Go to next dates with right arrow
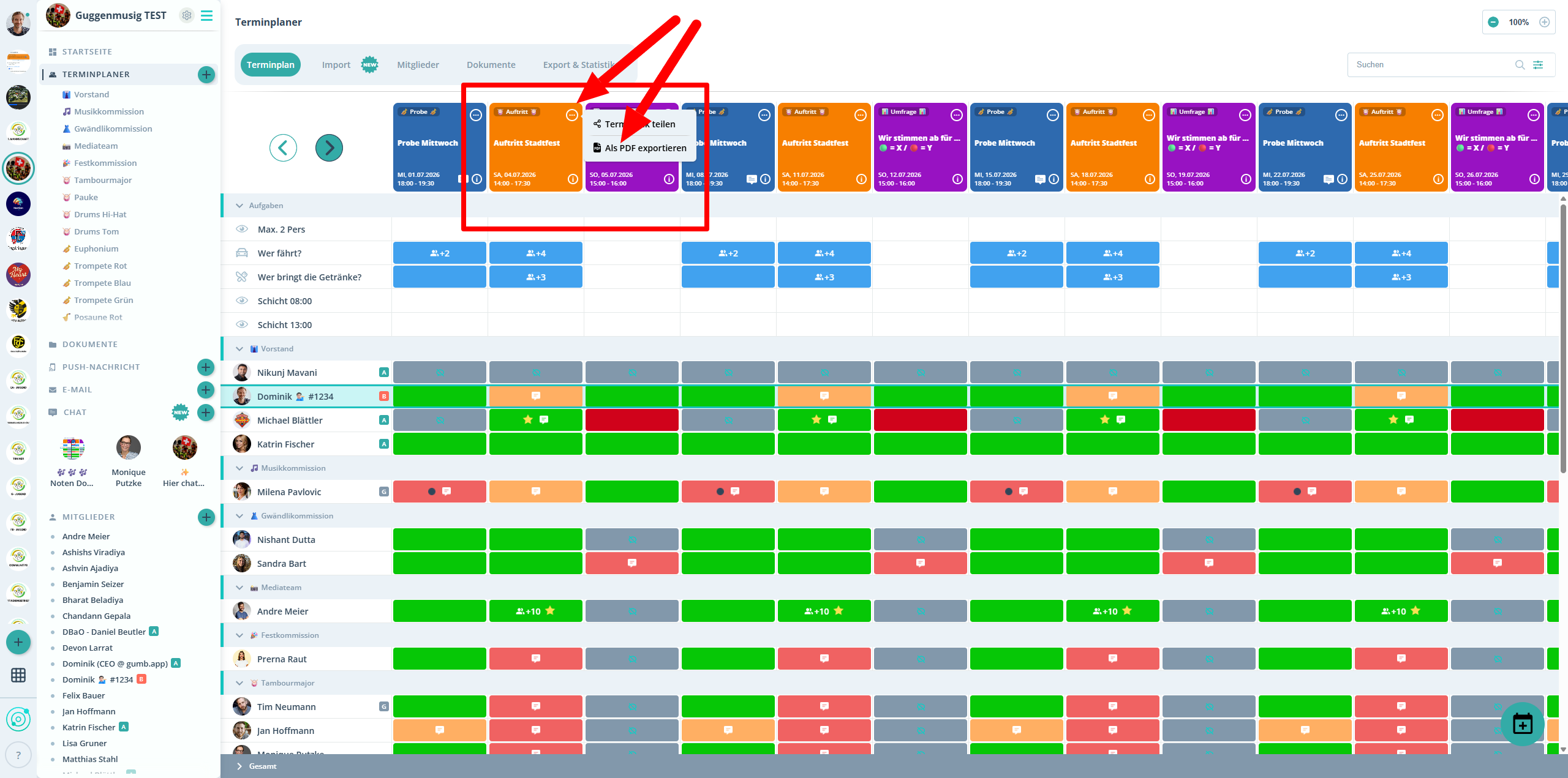The width and height of the screenshot is (1568, 778). (329, 148)
